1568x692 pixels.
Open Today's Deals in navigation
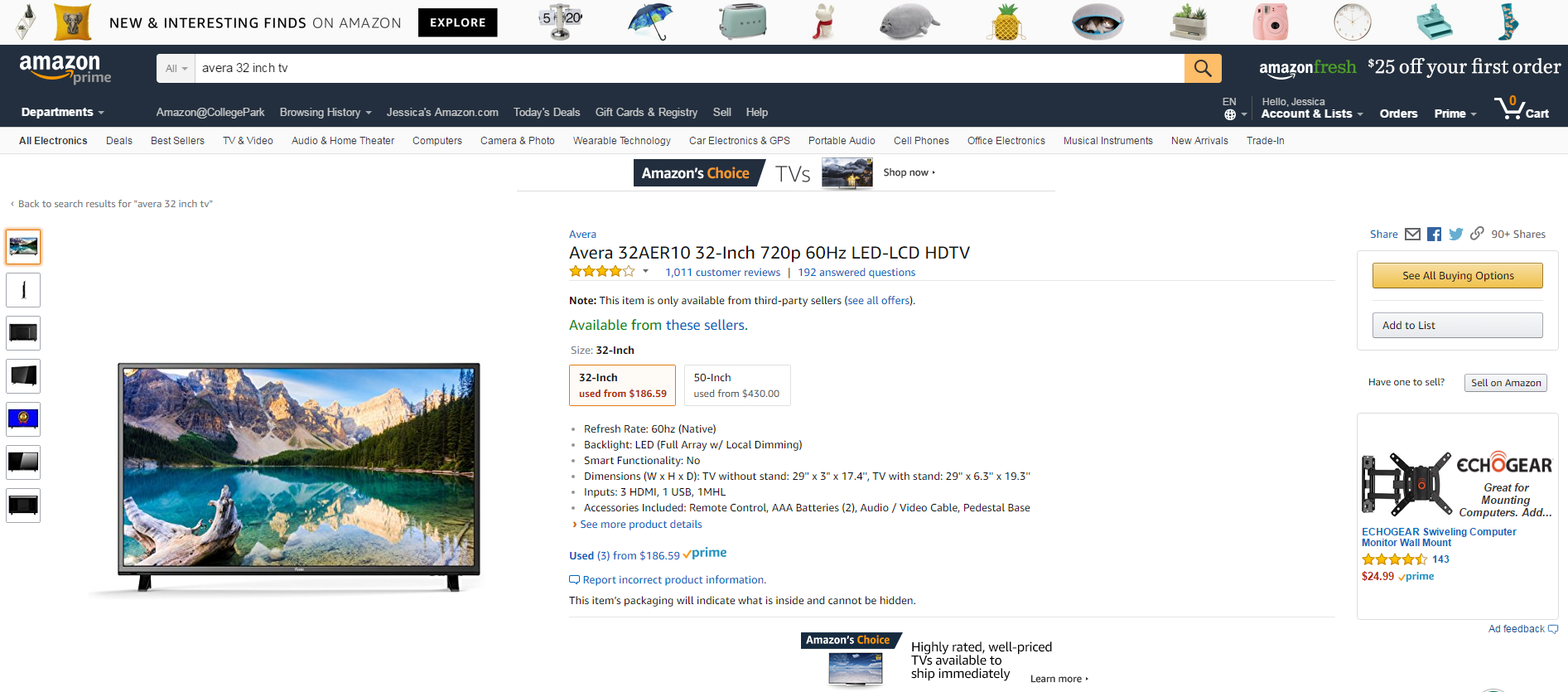[546, 113]
